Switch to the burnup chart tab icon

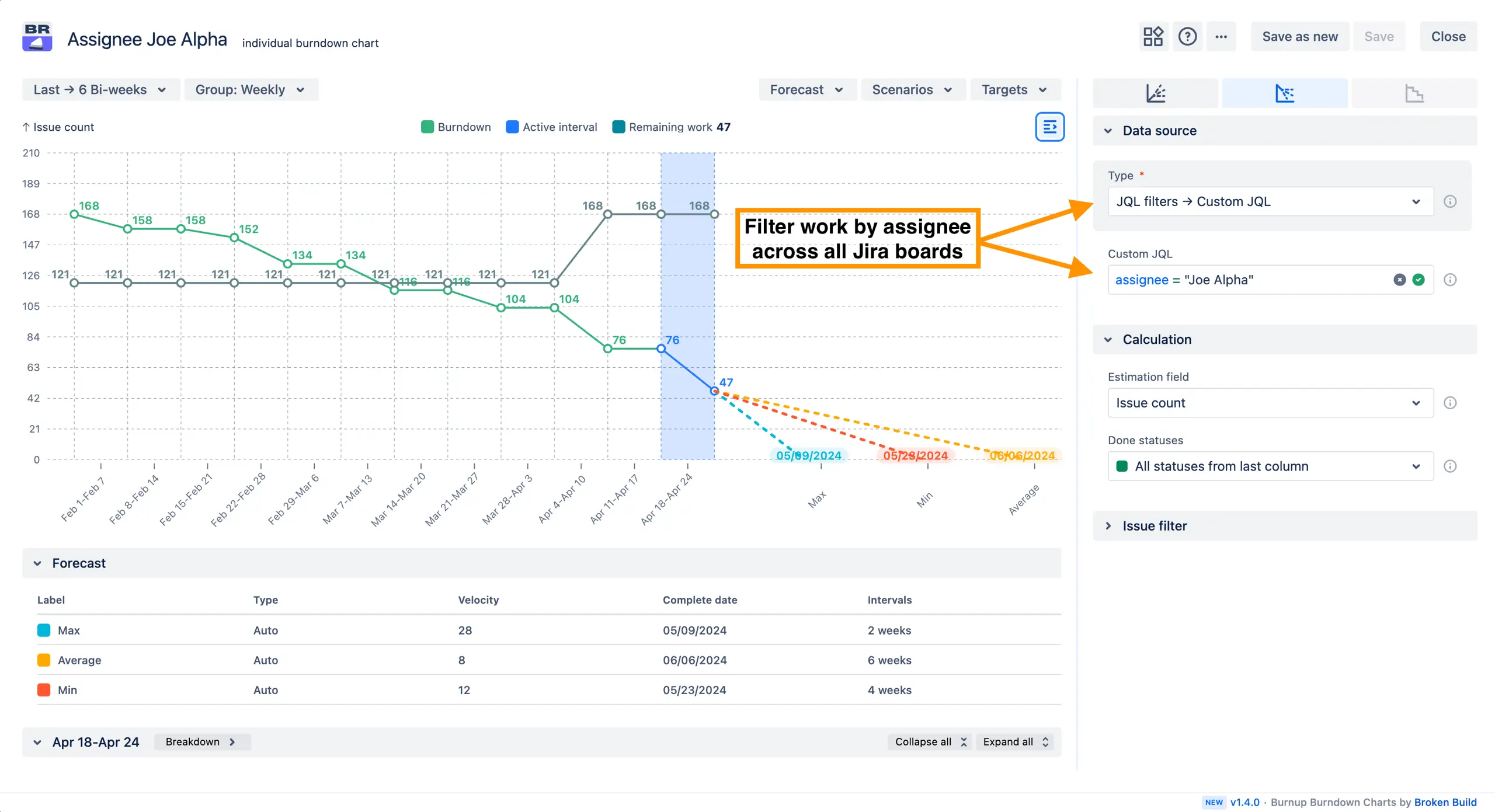(x=1156, y=93)
